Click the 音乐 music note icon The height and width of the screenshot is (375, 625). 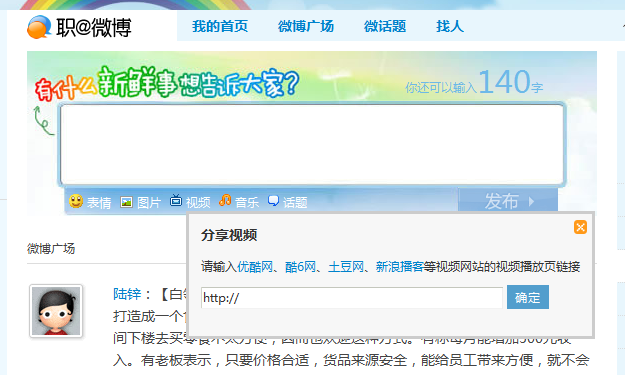click(225, 200)
